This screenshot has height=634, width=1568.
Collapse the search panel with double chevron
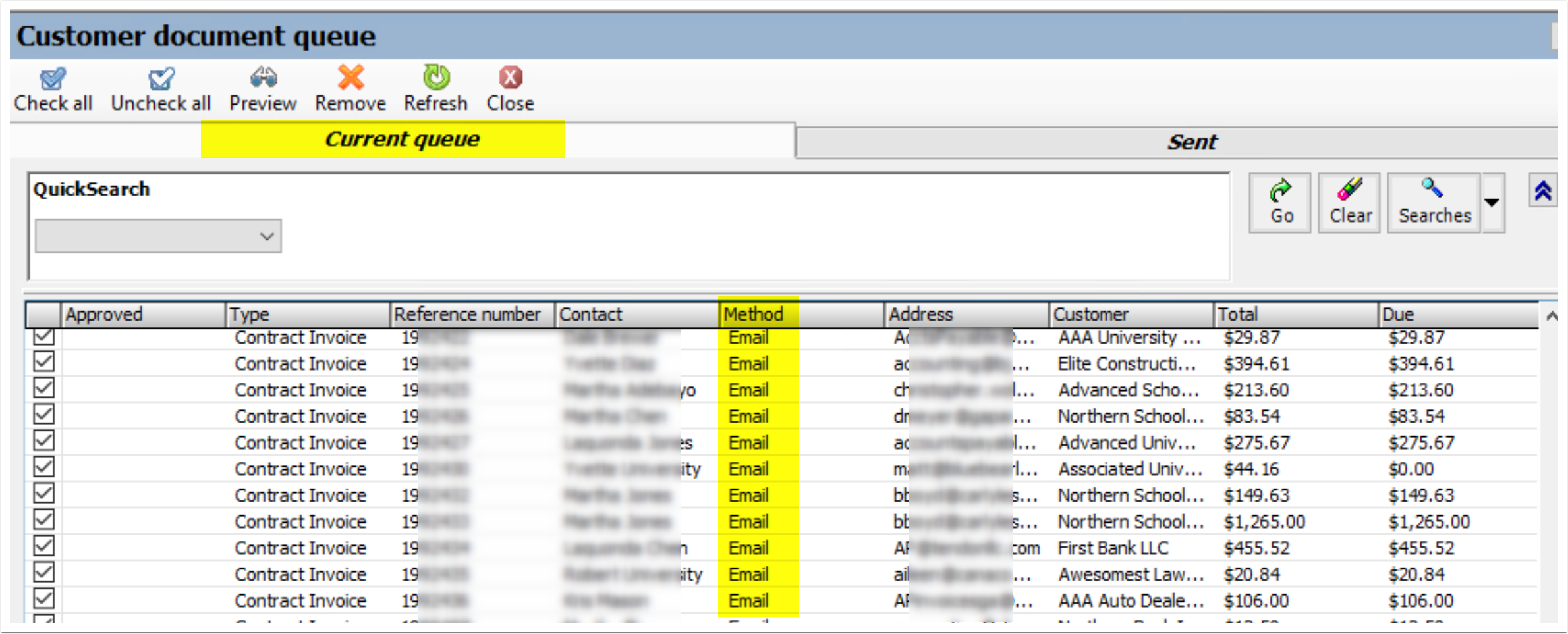point(1542,191)
